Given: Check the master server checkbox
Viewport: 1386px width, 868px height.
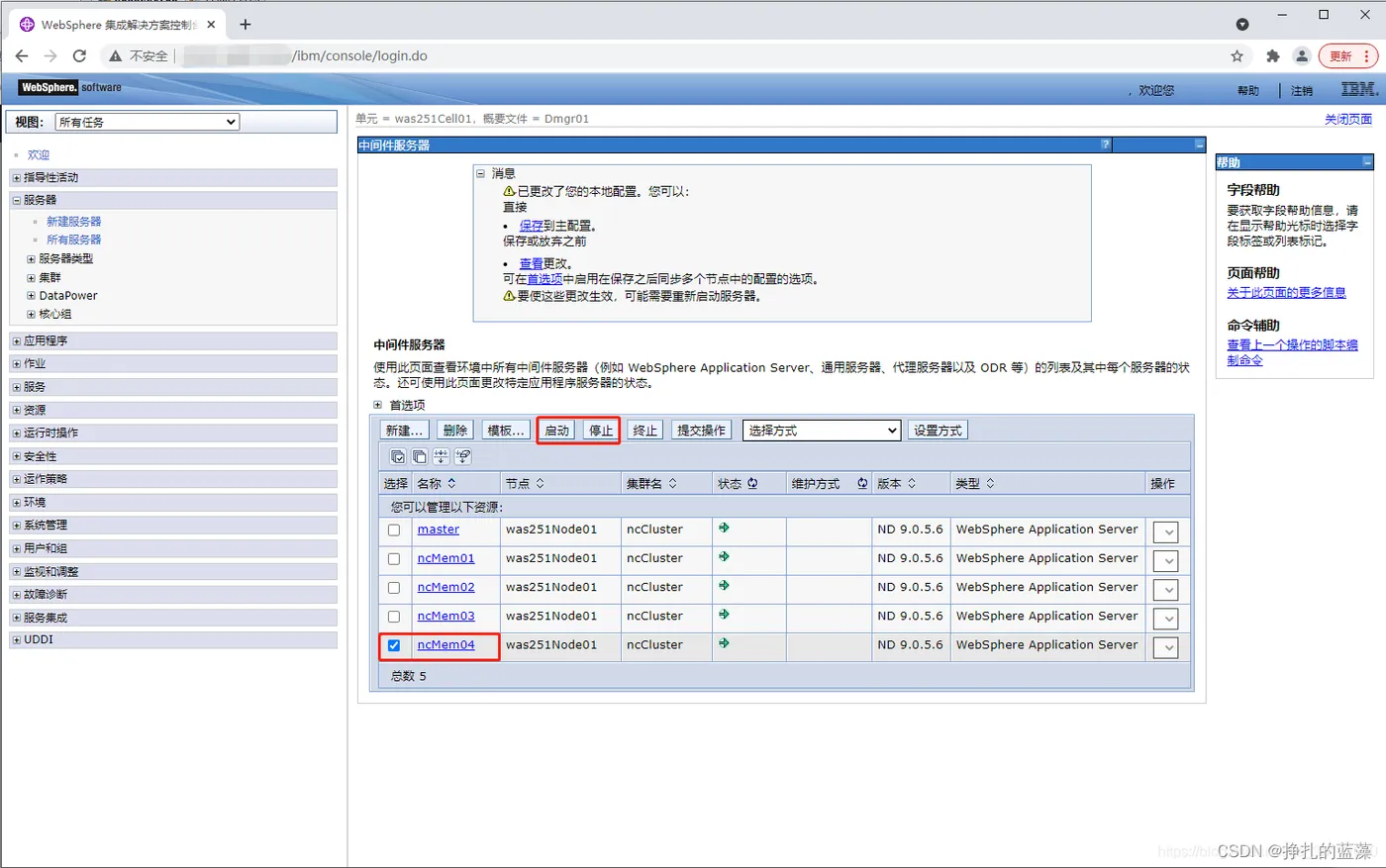Looking at the screenshot, I should click(394, 530).
